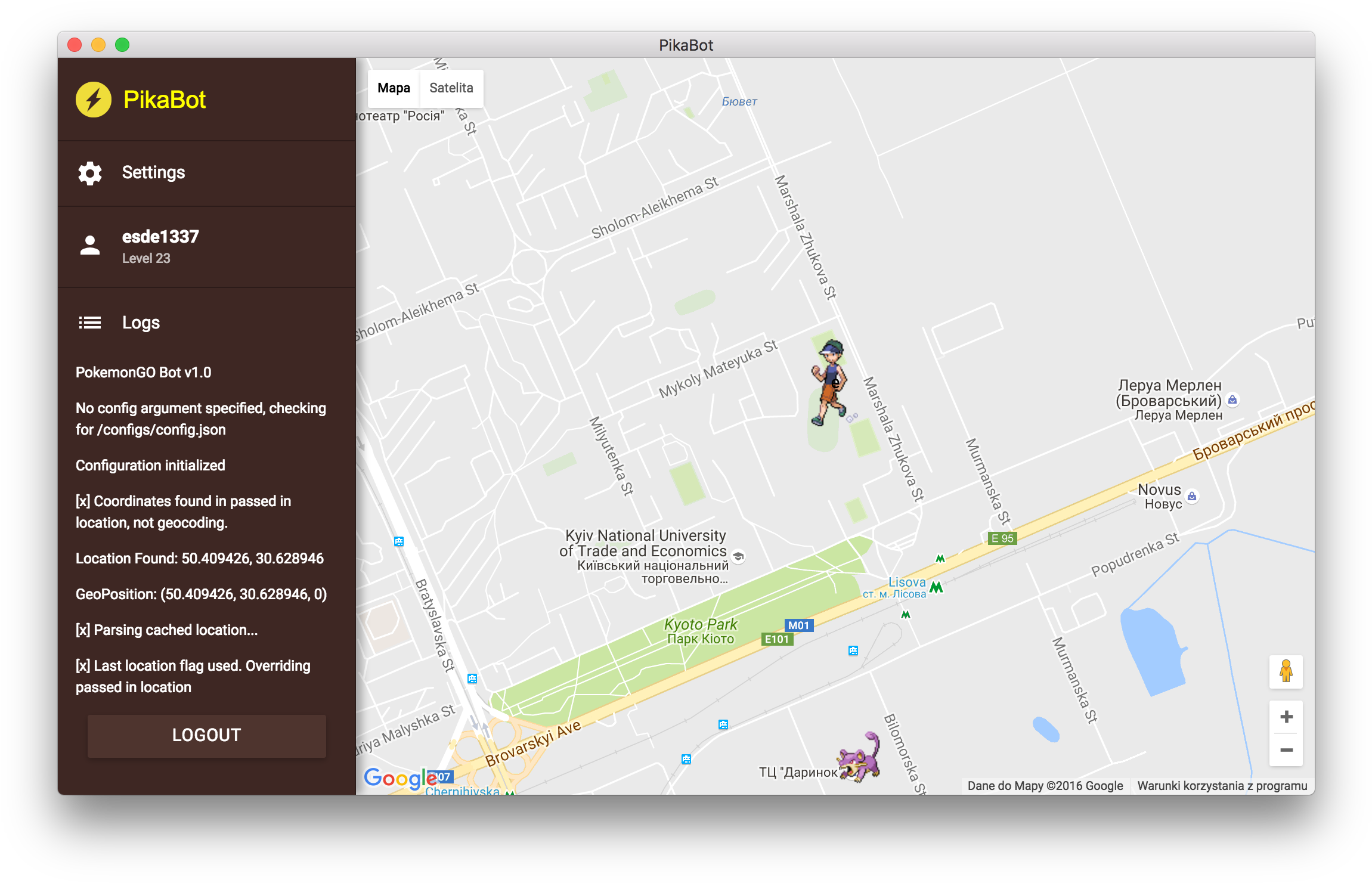Click the PikaBot lightning bolt logo

point(94,100)
